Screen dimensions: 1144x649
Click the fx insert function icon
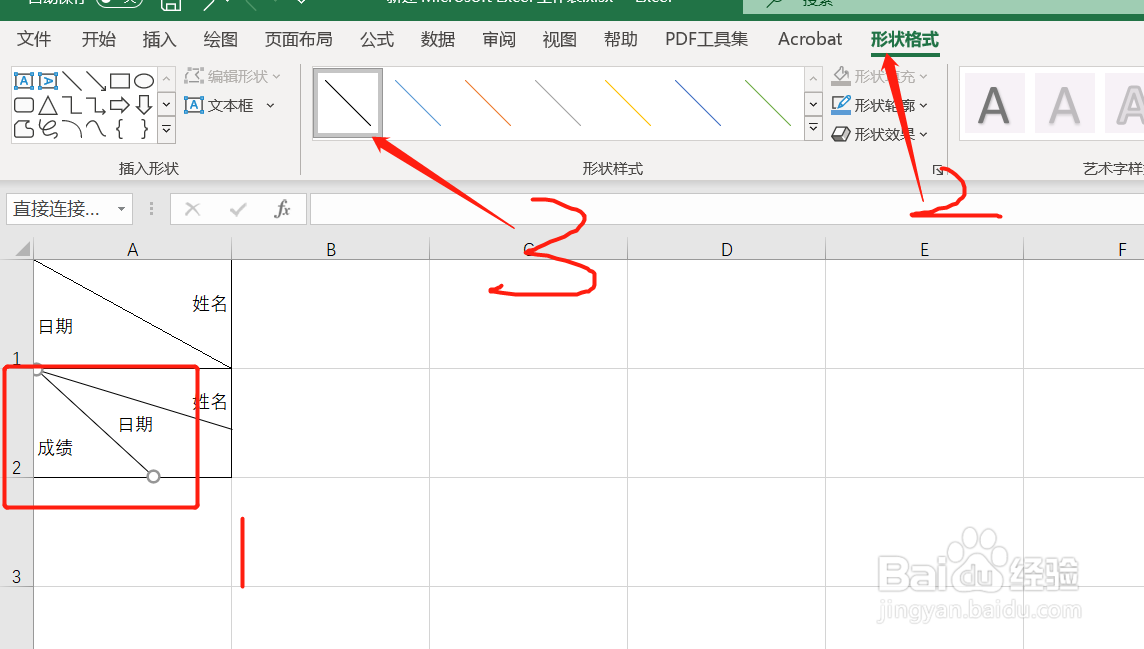282,209
